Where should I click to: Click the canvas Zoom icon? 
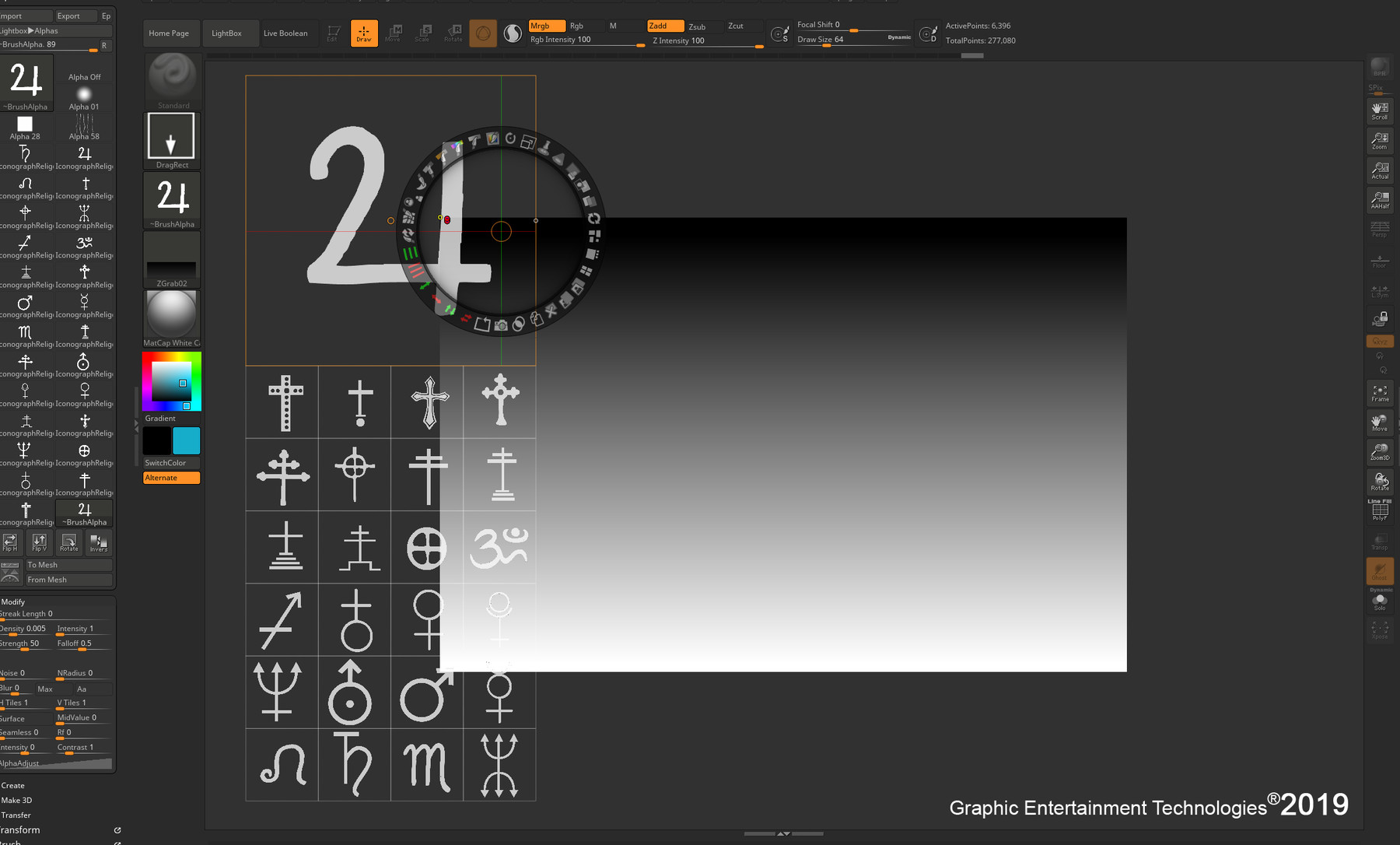click(1380, 141)
